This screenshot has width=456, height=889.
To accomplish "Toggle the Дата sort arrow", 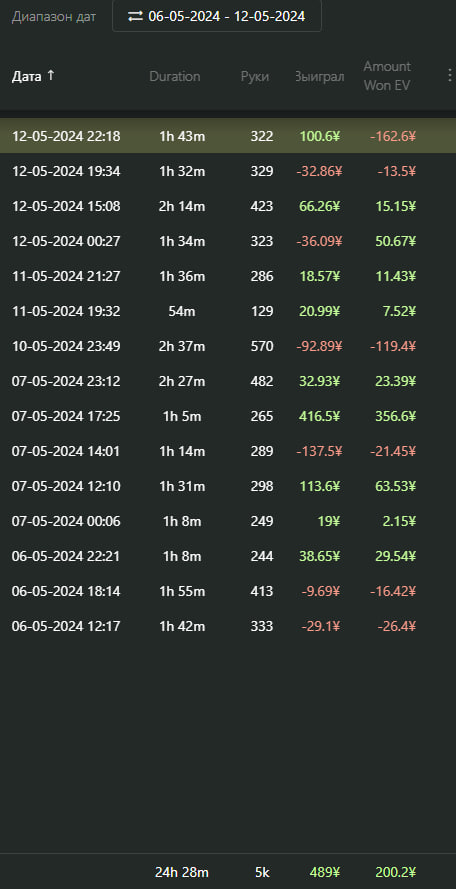I will pyautogui.click(x=50, y=75).
